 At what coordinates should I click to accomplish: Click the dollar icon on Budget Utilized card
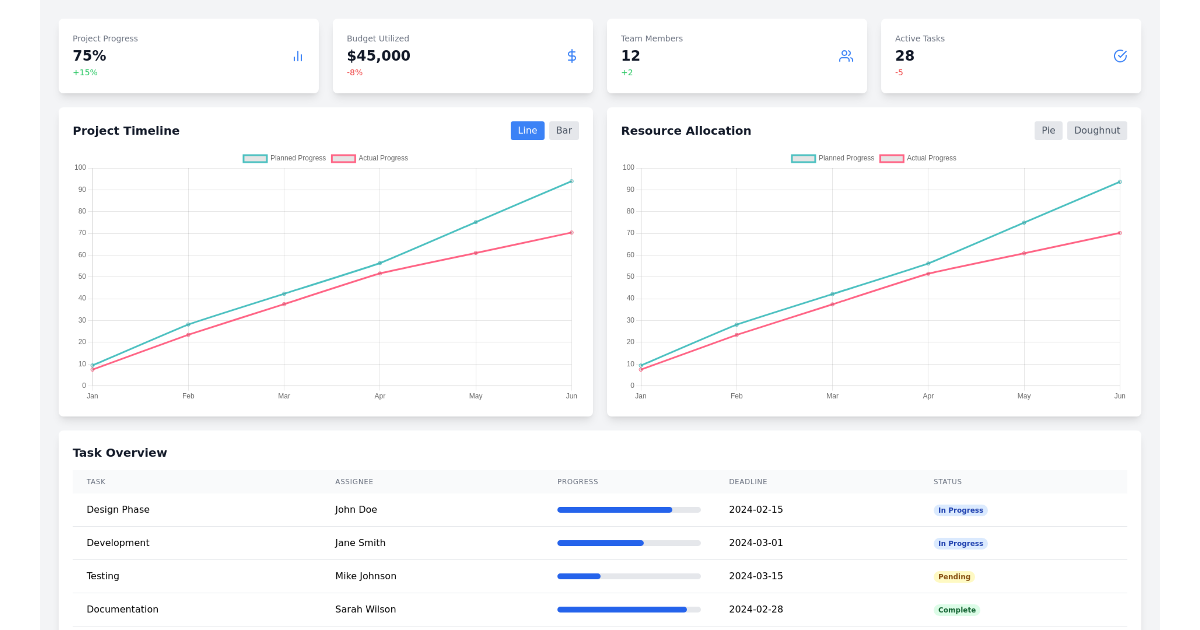[x=571, y=56]
